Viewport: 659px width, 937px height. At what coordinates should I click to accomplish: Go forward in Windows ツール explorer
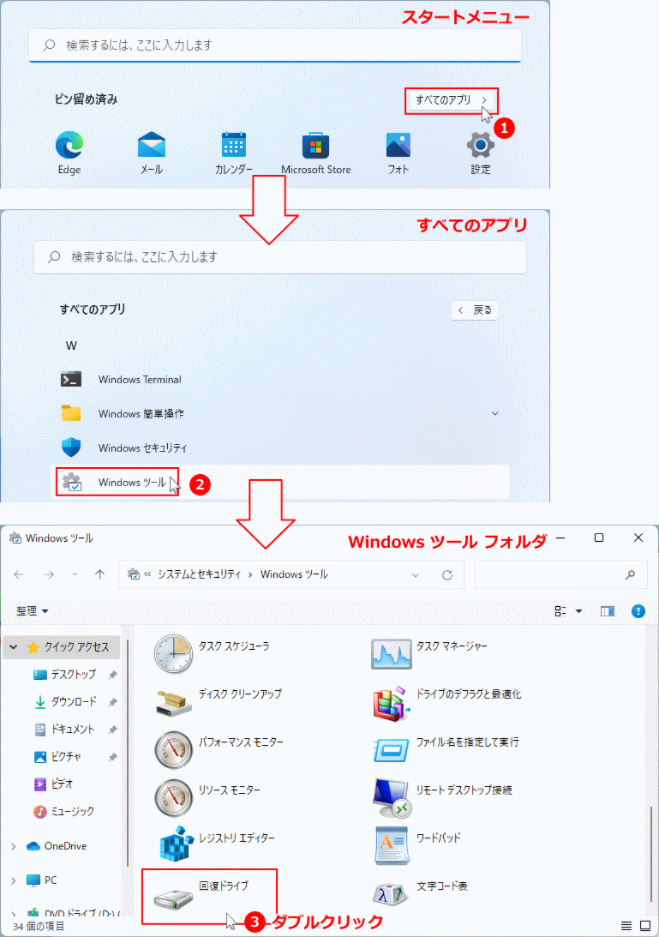pyautogui.click(x=49, y=574)
